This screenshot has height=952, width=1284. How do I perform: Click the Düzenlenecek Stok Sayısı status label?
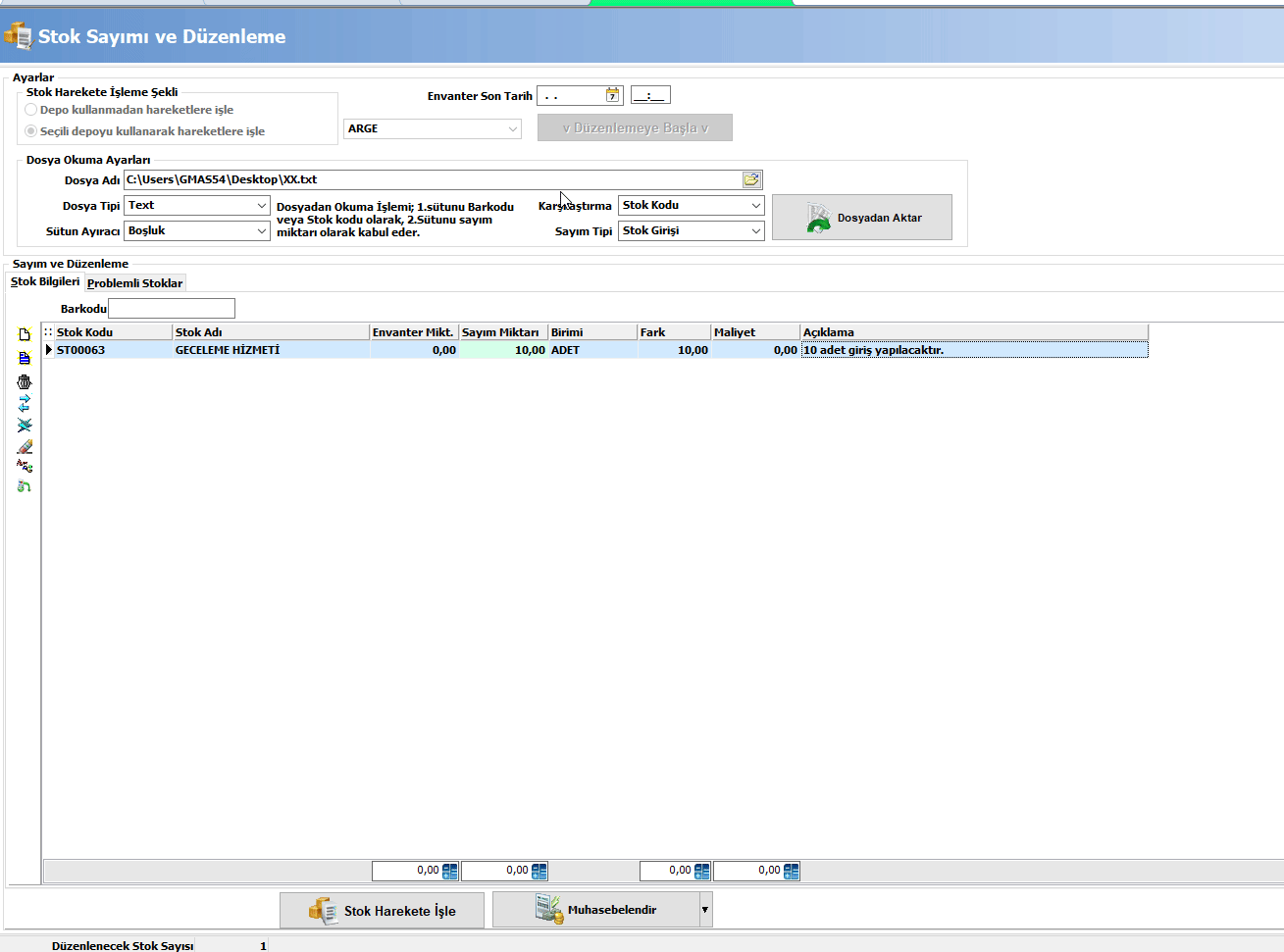(x=123, y=946)
